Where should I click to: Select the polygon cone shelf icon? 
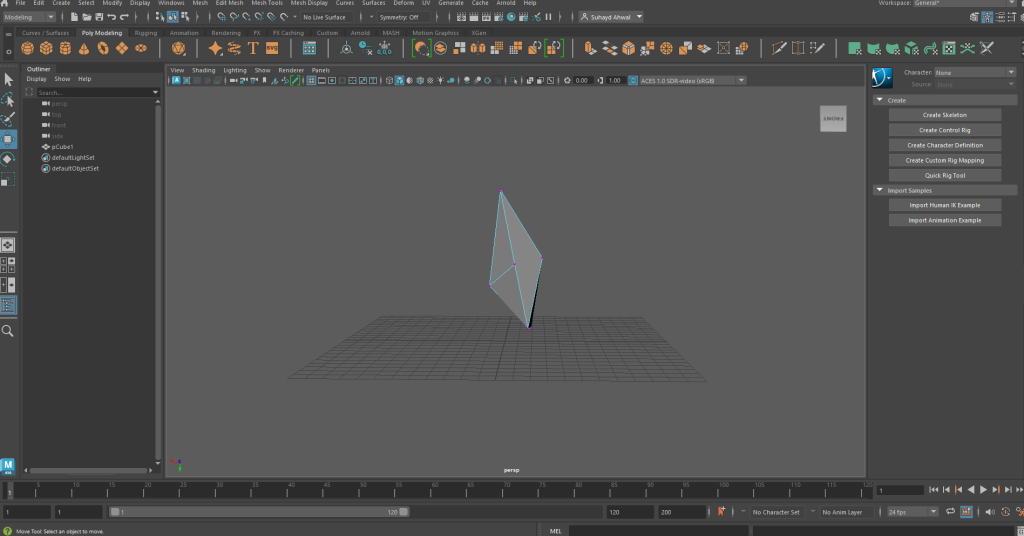coord(85,48)
